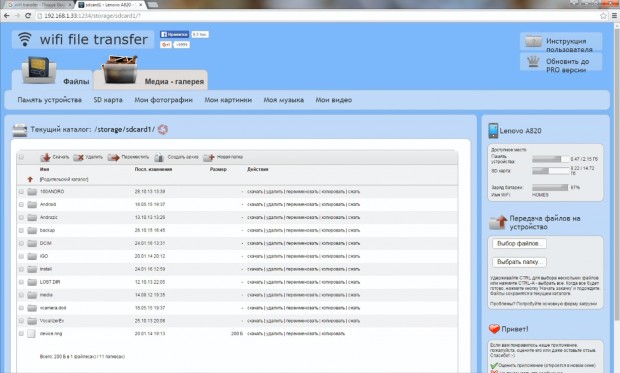
Task: Click the SD card storage usage bar
Action: 550,171
